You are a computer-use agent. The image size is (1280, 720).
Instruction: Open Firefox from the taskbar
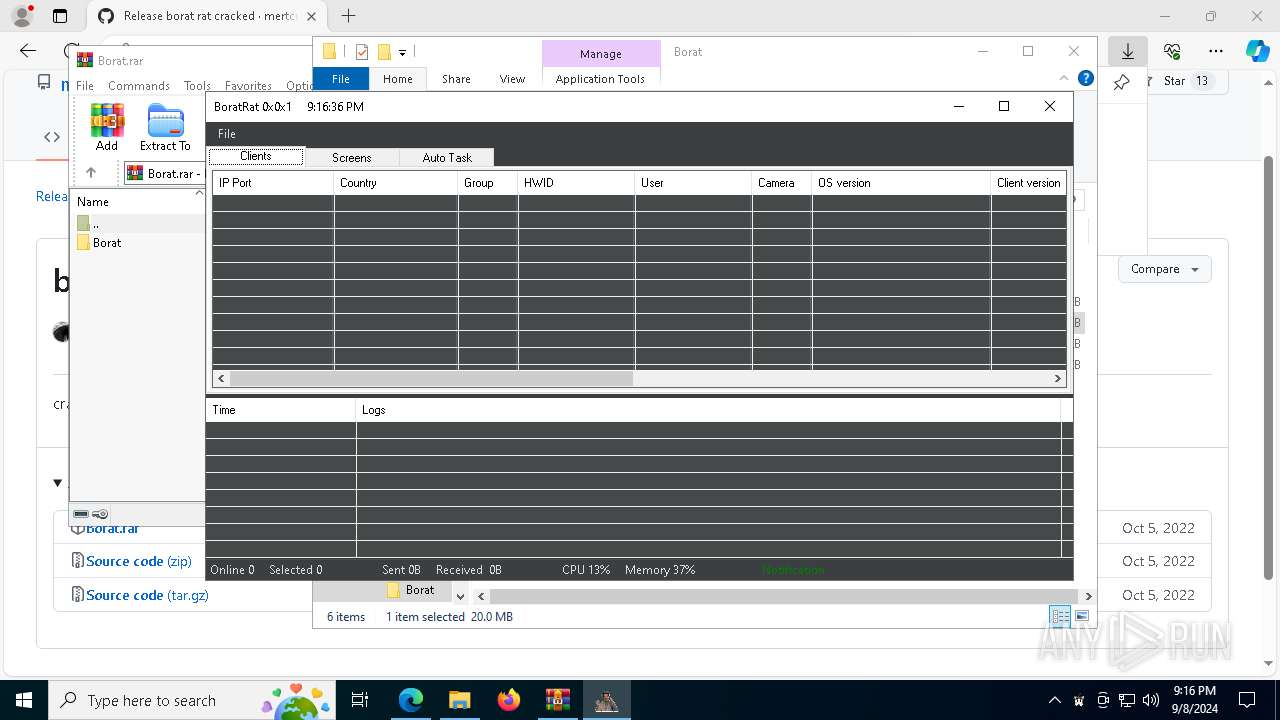[x=508, y=700]
